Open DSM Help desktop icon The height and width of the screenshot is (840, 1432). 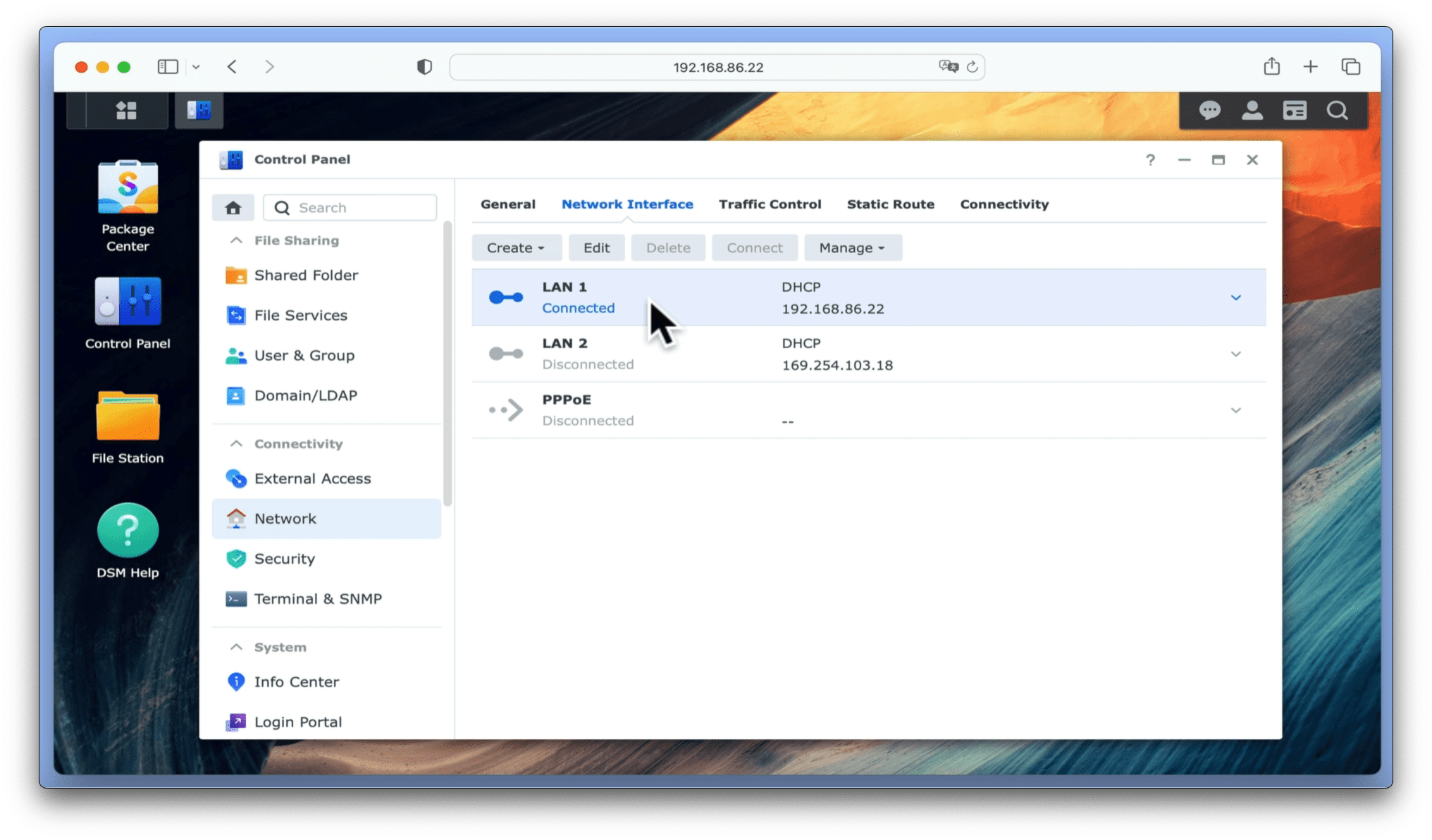tap(128, 541)
